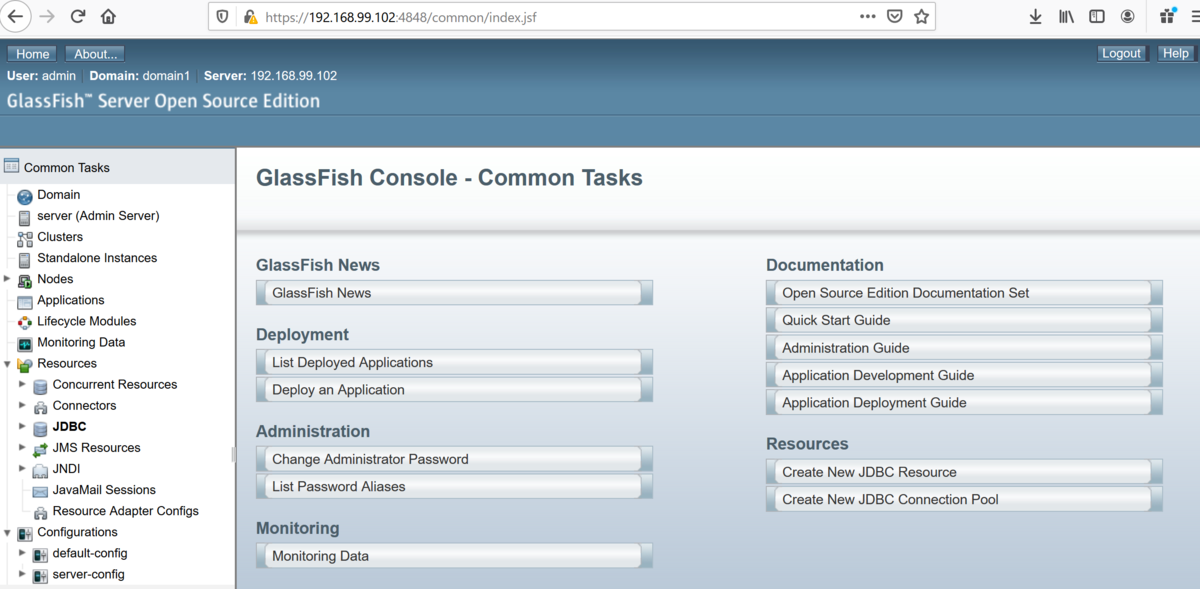The height and width of the screenshot is (589, 1200).
Task: Open the Help button
Action: [x=1176, y=53]
